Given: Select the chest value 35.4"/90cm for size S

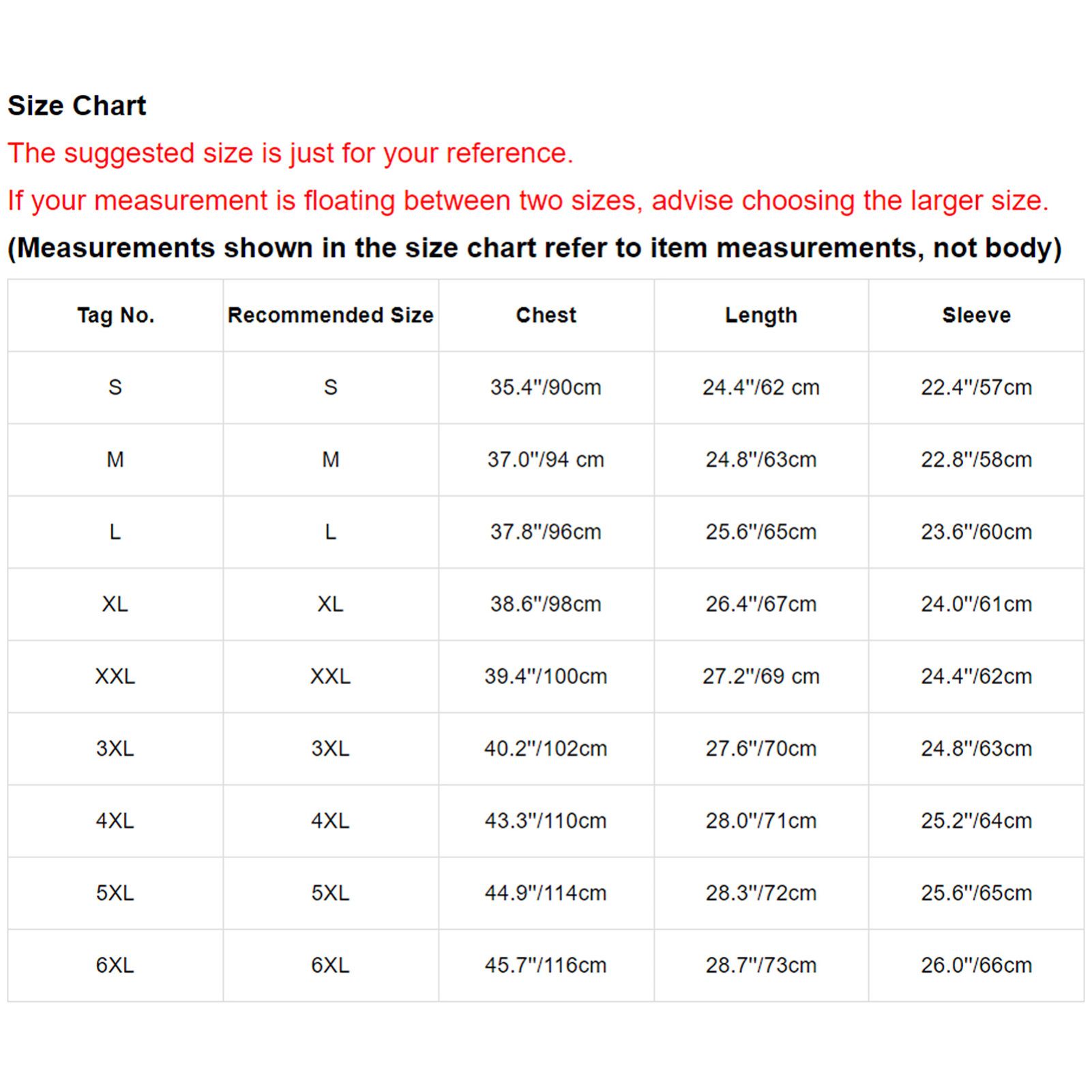Looking at the screenshot, I should 546,387.
